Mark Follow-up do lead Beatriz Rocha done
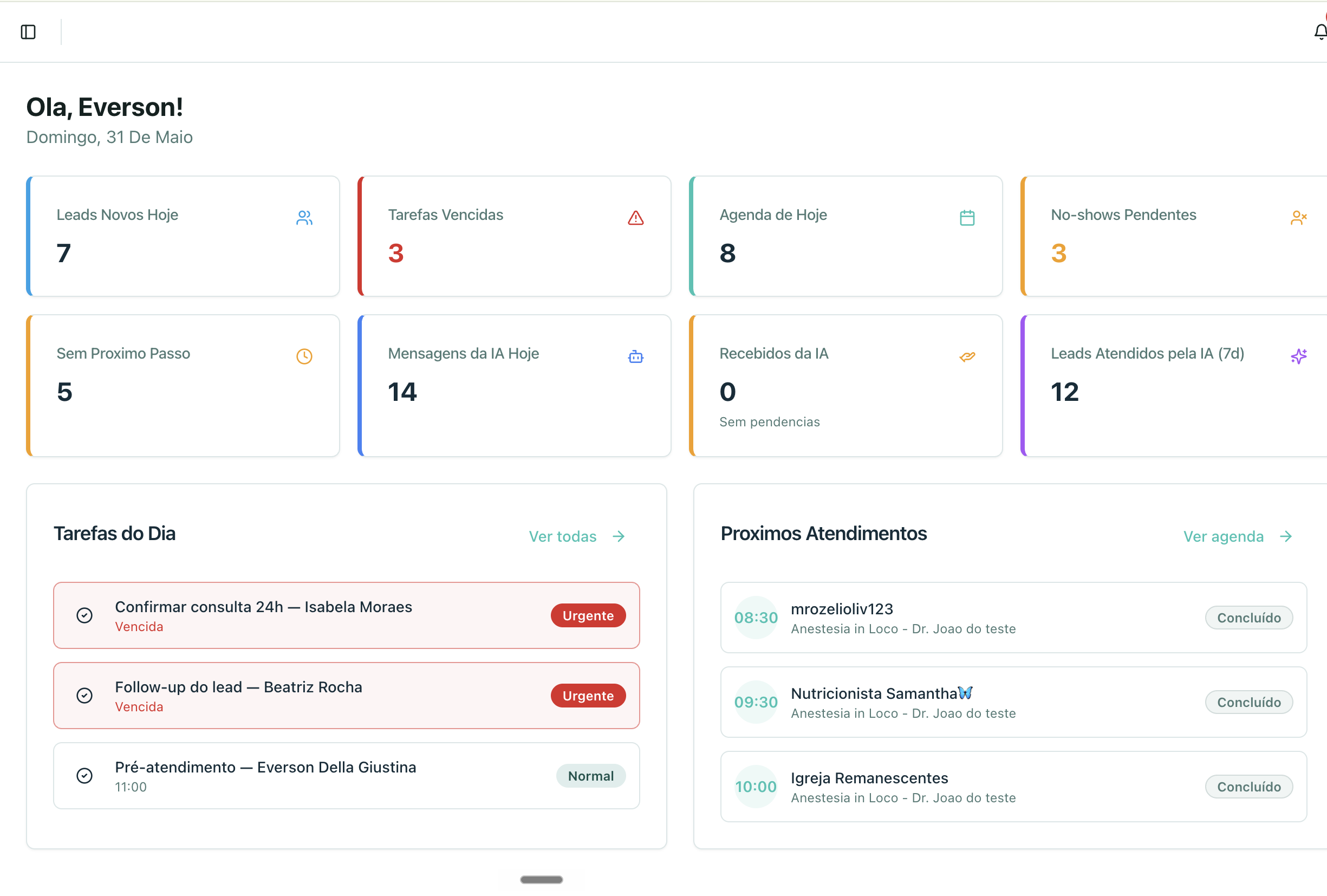The image size is (1327, 896). (84, 695)
